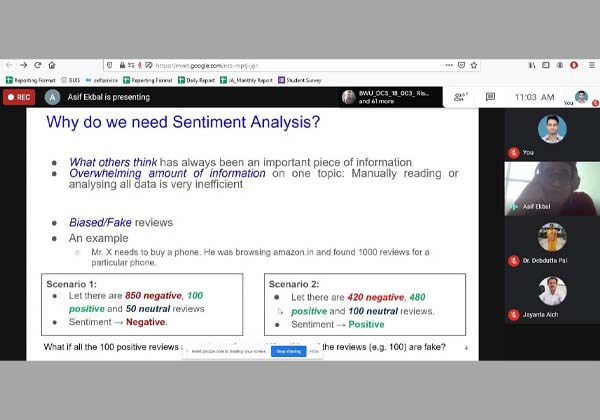Image resolution: width=600 pixels, height=420 pixels.
Task: Click the red extension icon in toolbar
Action: point(574,65)
